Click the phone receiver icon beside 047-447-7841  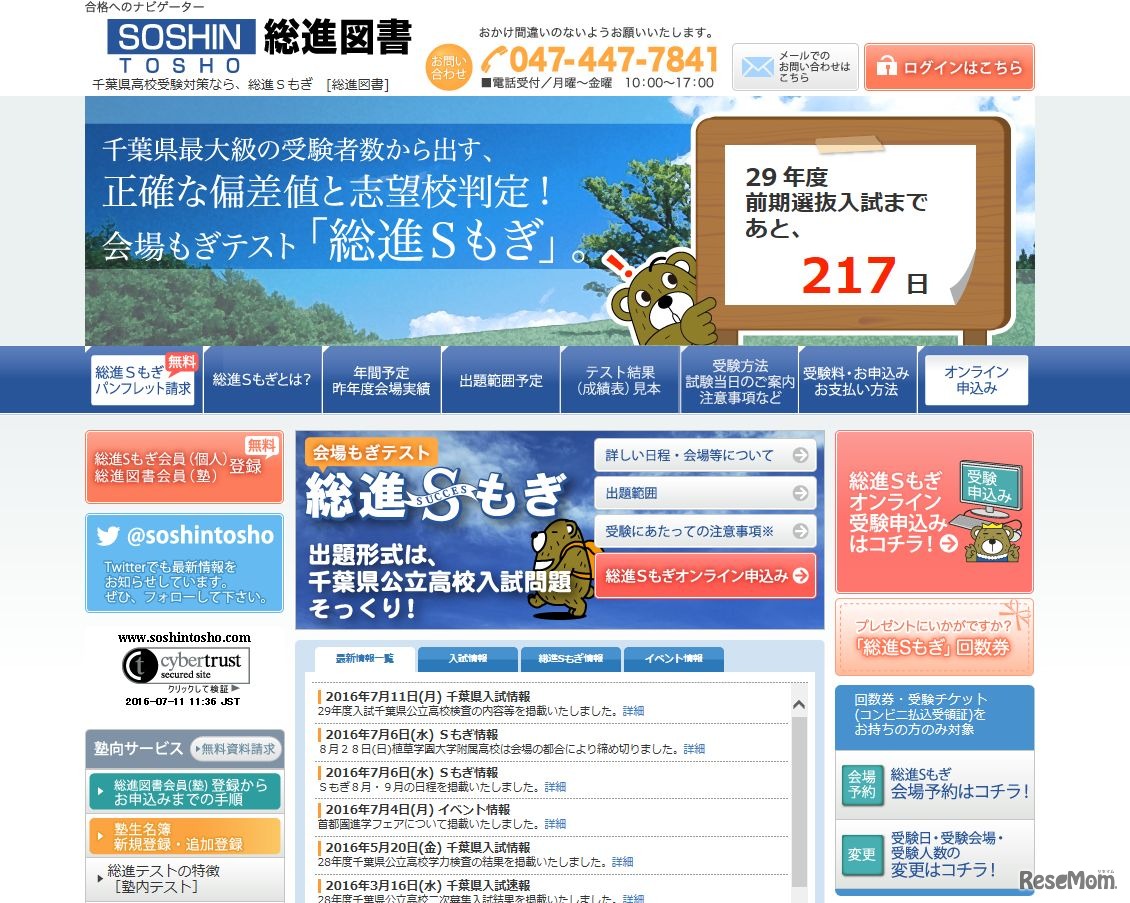pos(491,59)
